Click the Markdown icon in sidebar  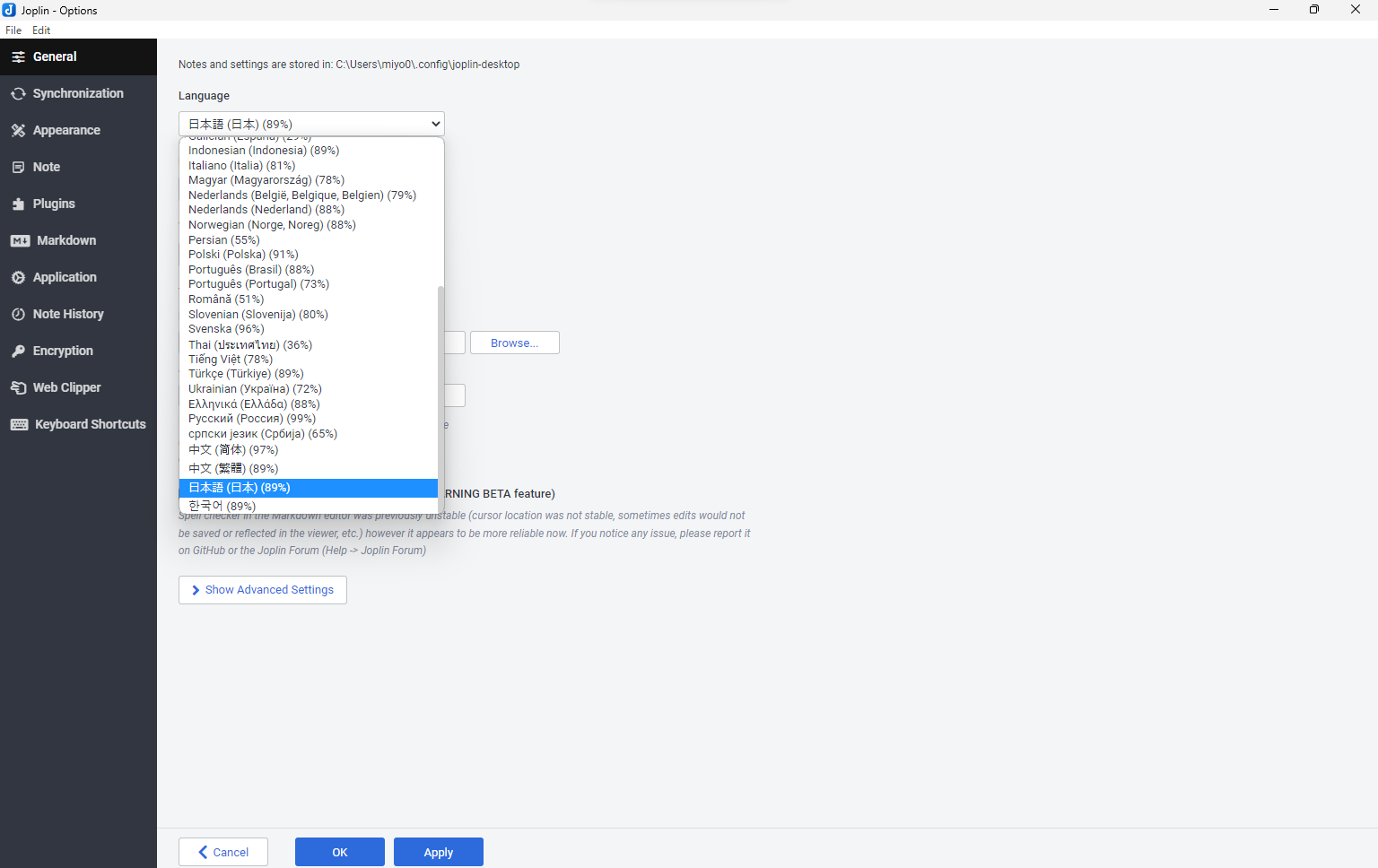coord(20,241)
